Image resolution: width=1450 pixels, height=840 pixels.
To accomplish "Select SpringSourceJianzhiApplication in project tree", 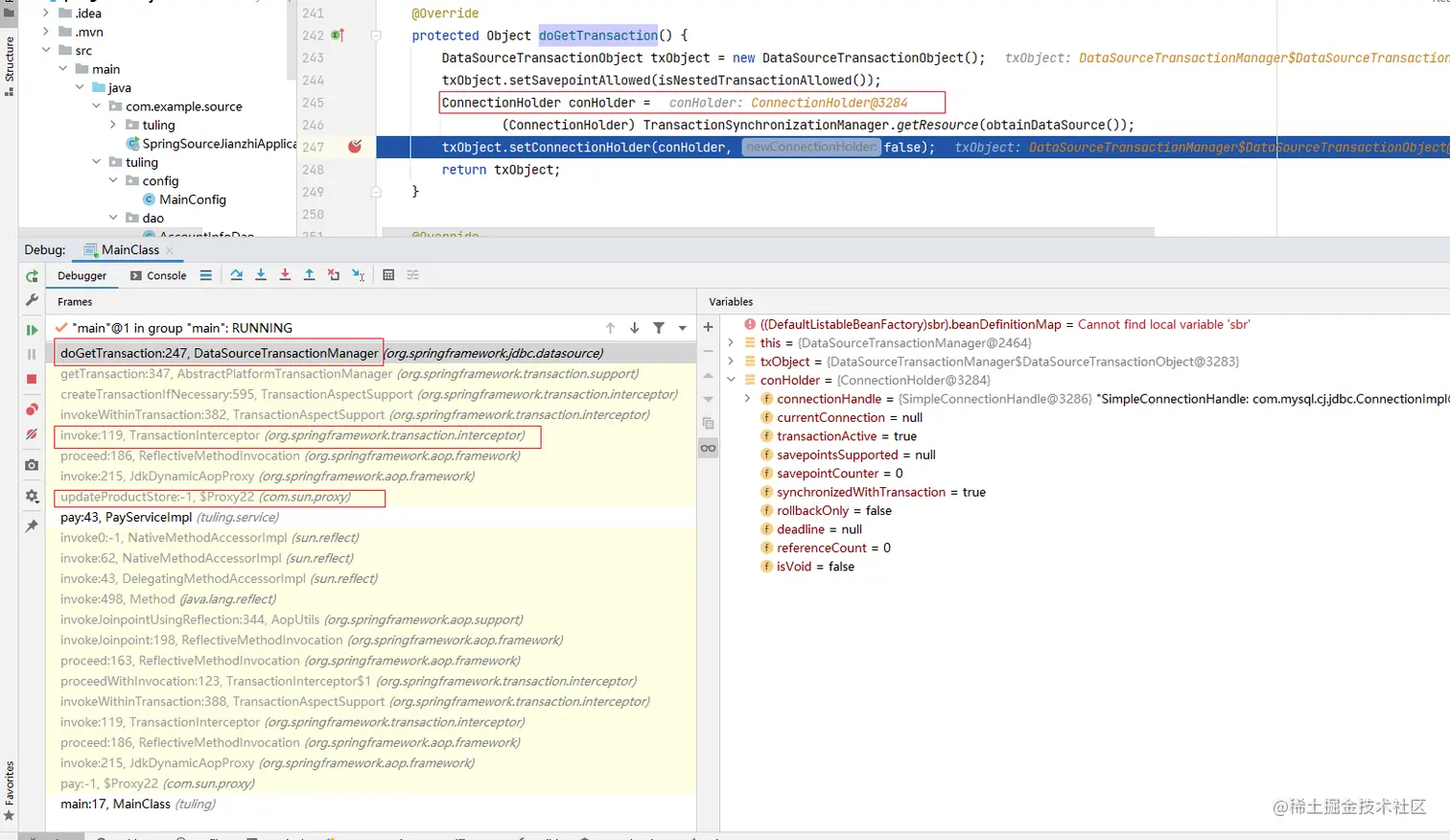I will [x=212, y=144].
